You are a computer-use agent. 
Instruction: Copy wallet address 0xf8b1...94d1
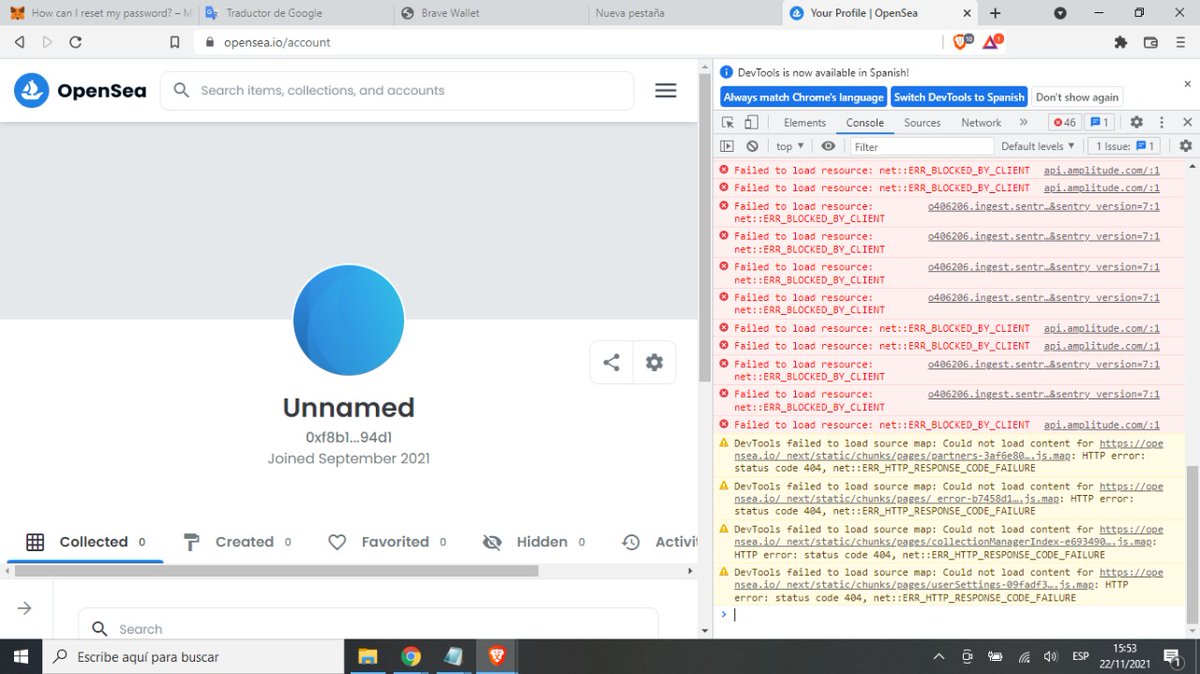click(348, 437)
